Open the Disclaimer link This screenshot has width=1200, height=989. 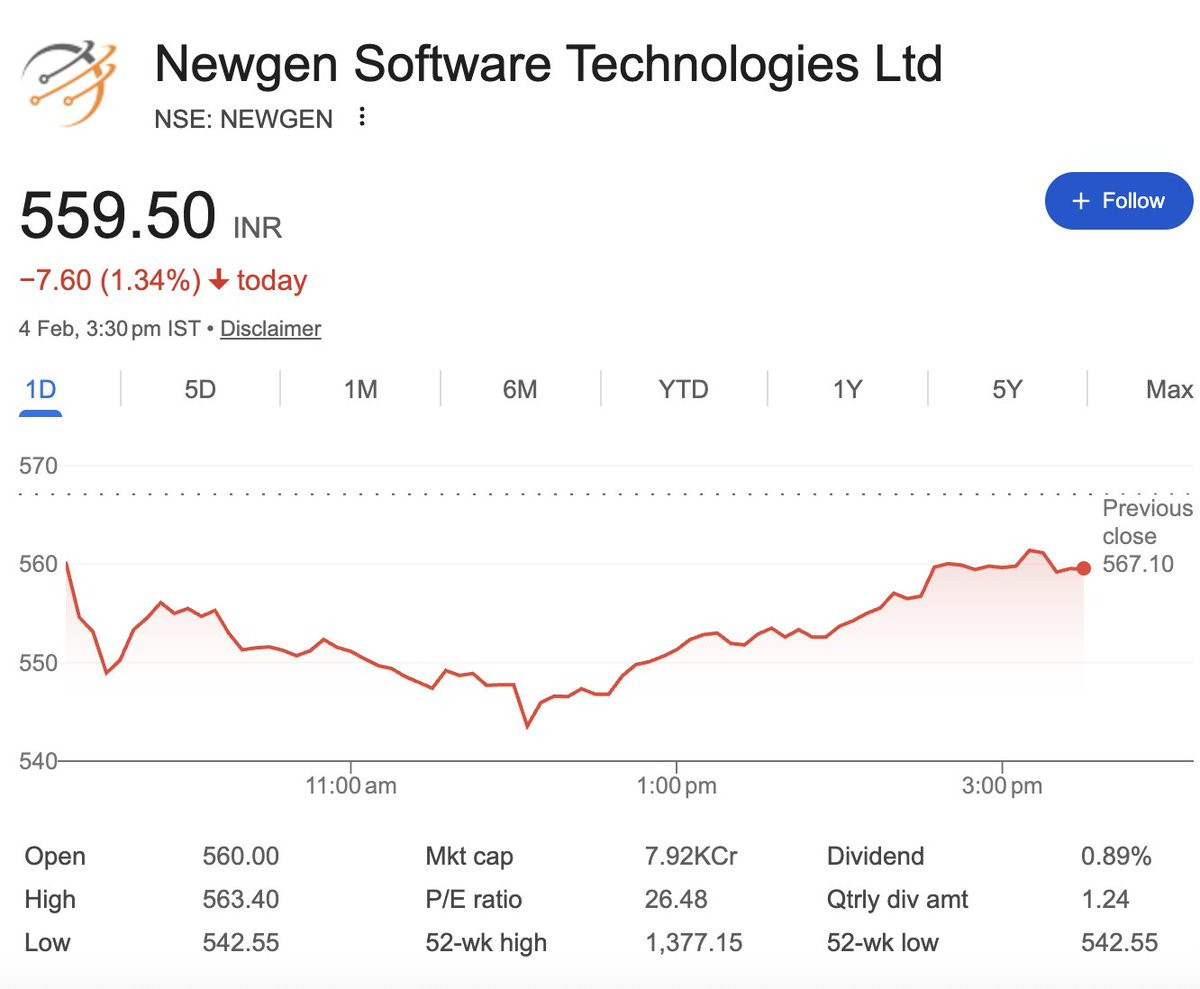[x=270, y=328]
